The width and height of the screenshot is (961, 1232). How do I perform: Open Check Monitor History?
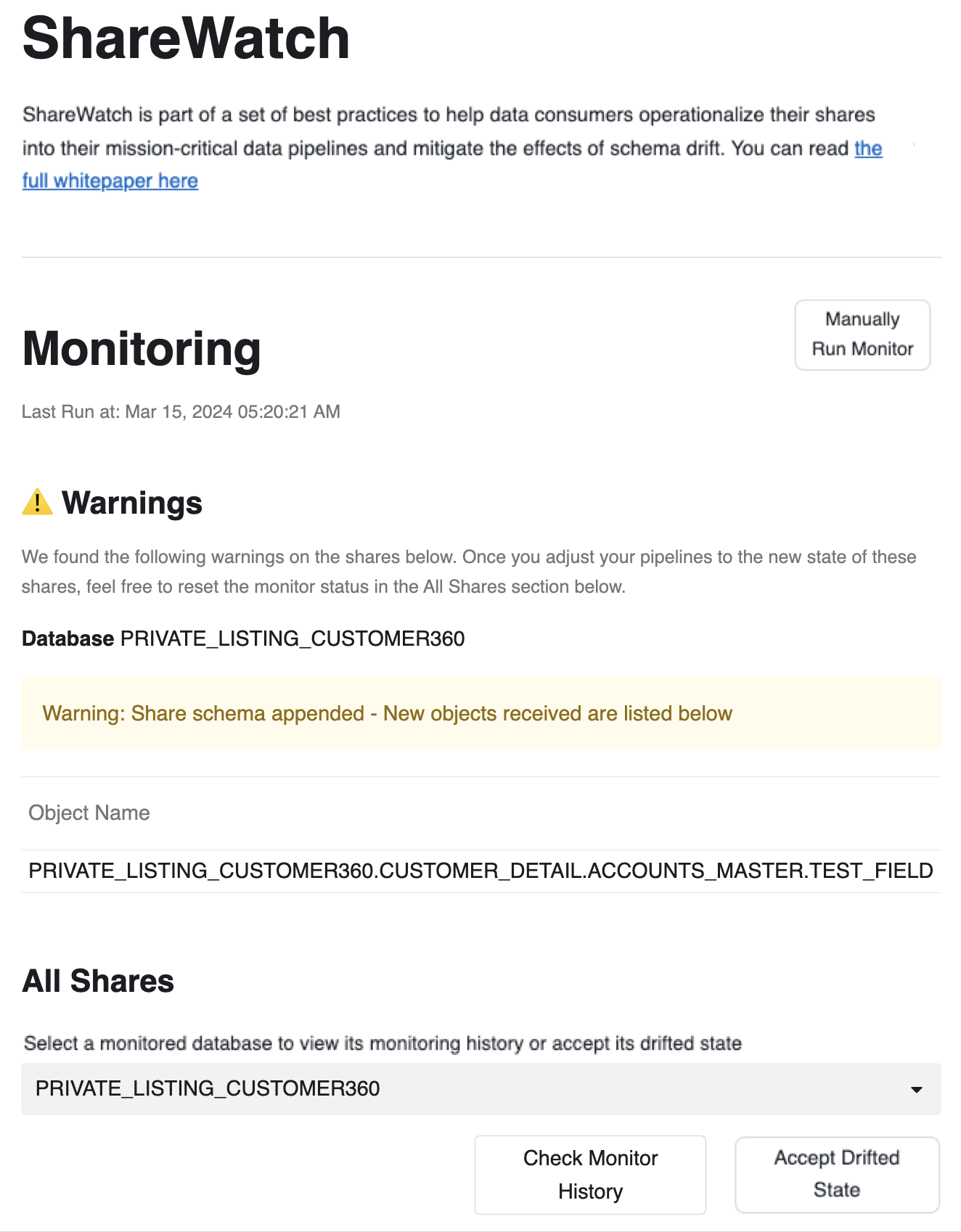590,1174
